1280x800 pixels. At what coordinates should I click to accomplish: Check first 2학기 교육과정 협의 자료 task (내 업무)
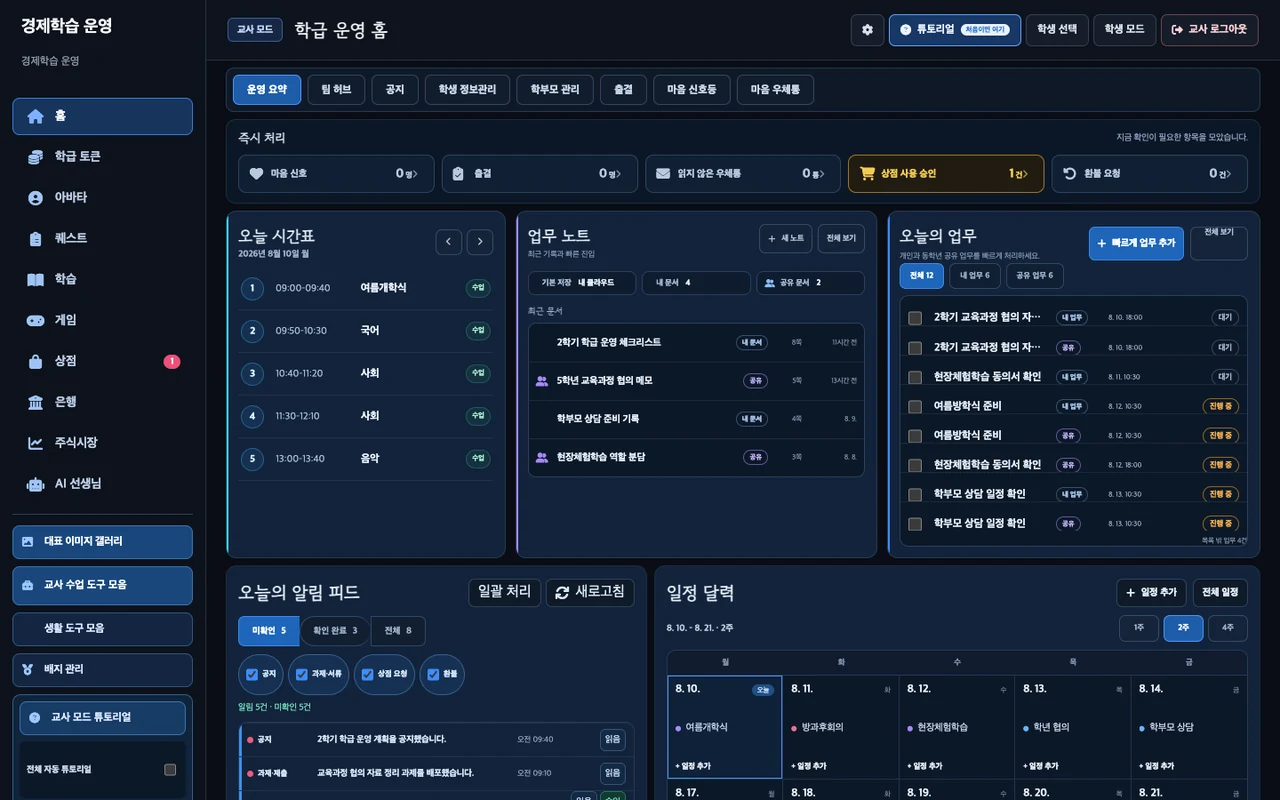pos(915,318)
